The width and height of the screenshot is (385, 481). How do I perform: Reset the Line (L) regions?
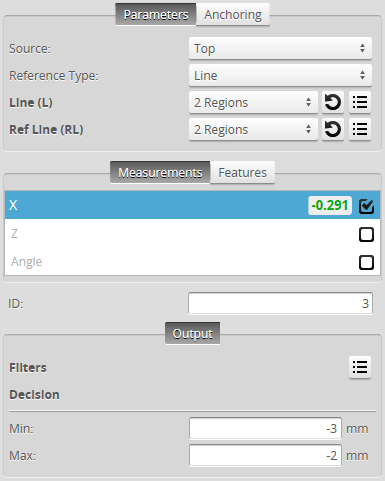point(333,102)
